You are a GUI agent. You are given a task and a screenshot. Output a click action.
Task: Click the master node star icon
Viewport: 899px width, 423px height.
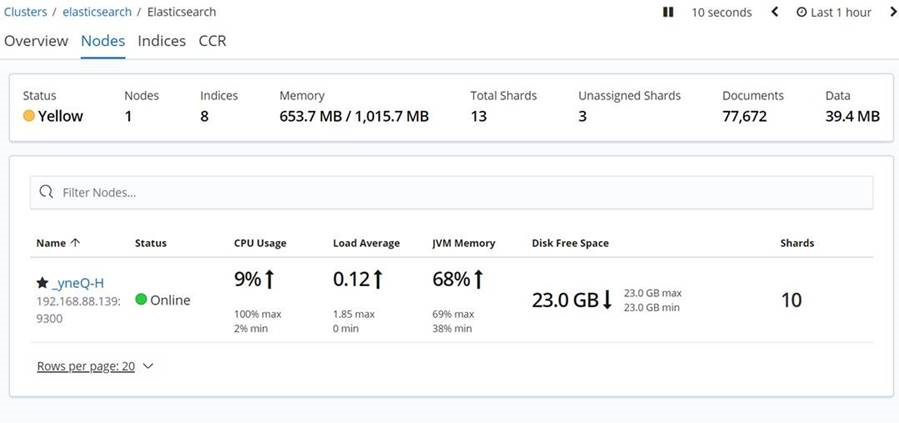[x=42, y=283]
